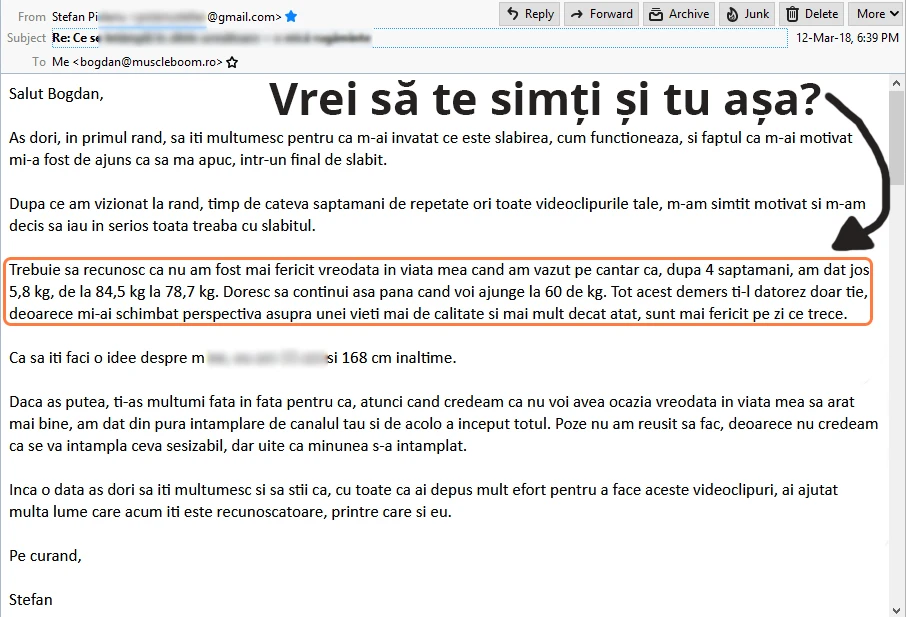Viewport: 906px width, 617px height.
Task: Select the sender's @gmail.com address
Action: (244, 17)
